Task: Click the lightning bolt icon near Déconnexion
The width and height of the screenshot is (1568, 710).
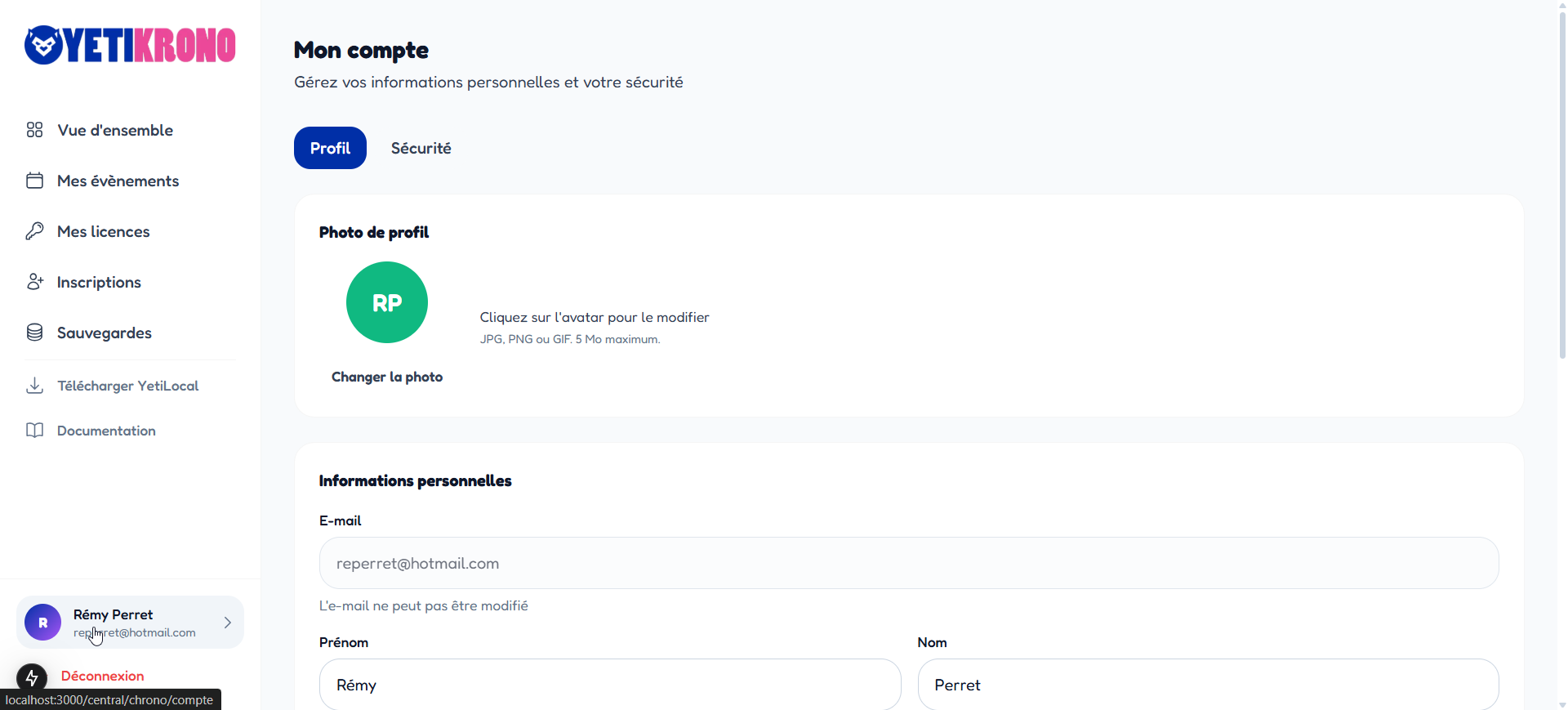Action: pos(32,677)
